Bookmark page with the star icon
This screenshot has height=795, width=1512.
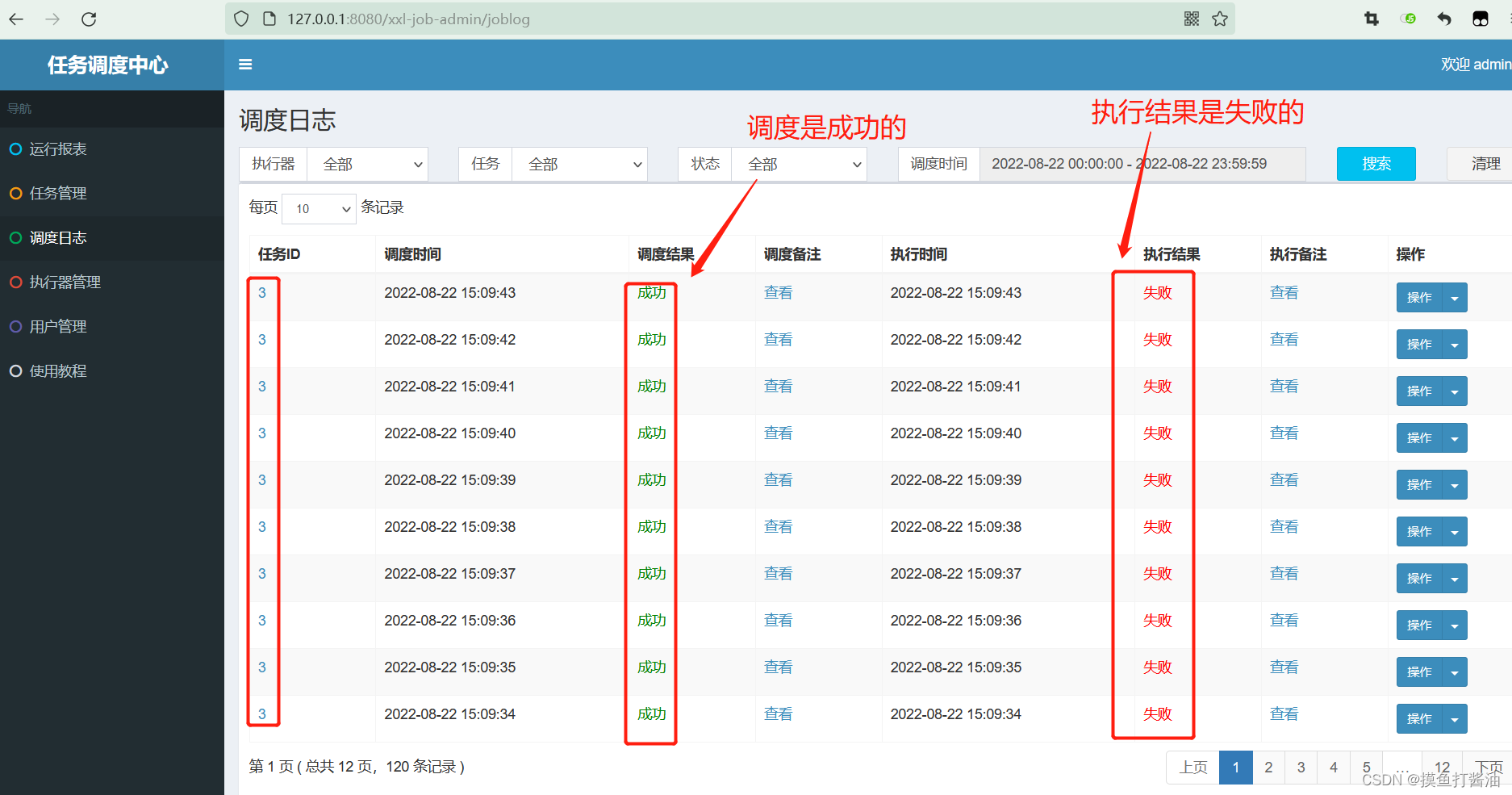[1220, 19]
